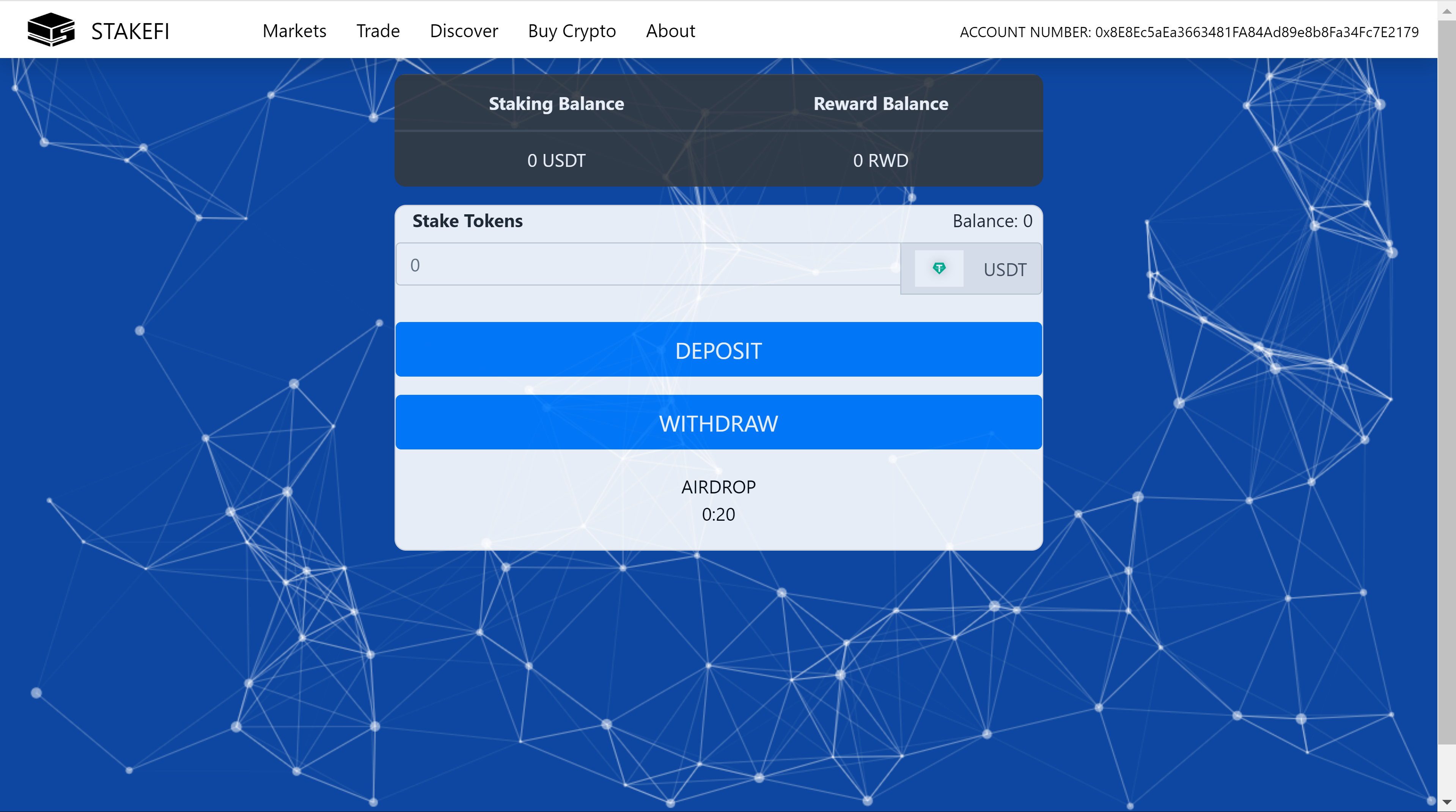Screen dimensions: 1456x812
Task: Go to the Trade page
Action: click(377, 31)
